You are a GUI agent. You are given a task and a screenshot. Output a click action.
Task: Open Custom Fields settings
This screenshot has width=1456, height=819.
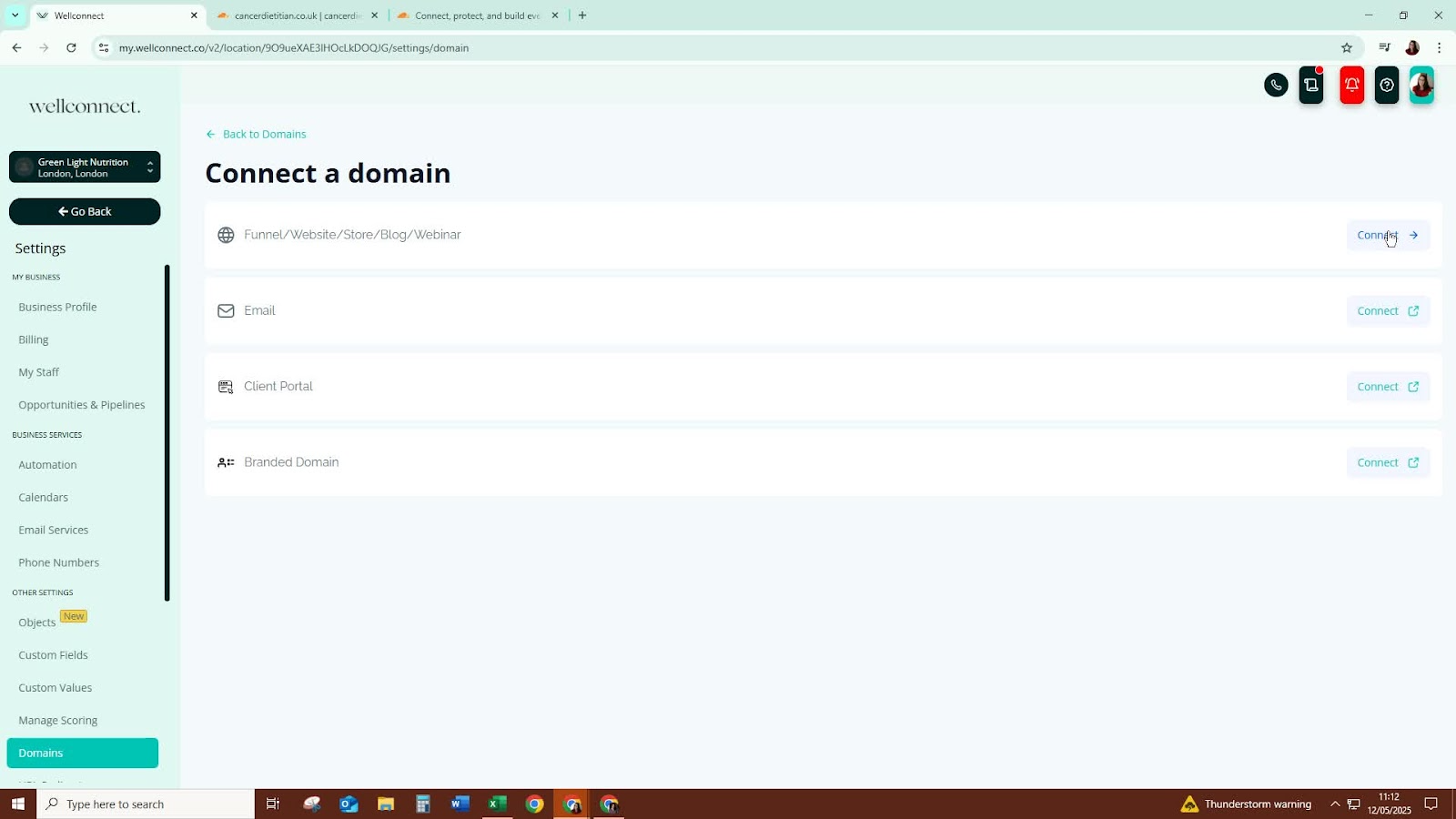click(54, 655)
